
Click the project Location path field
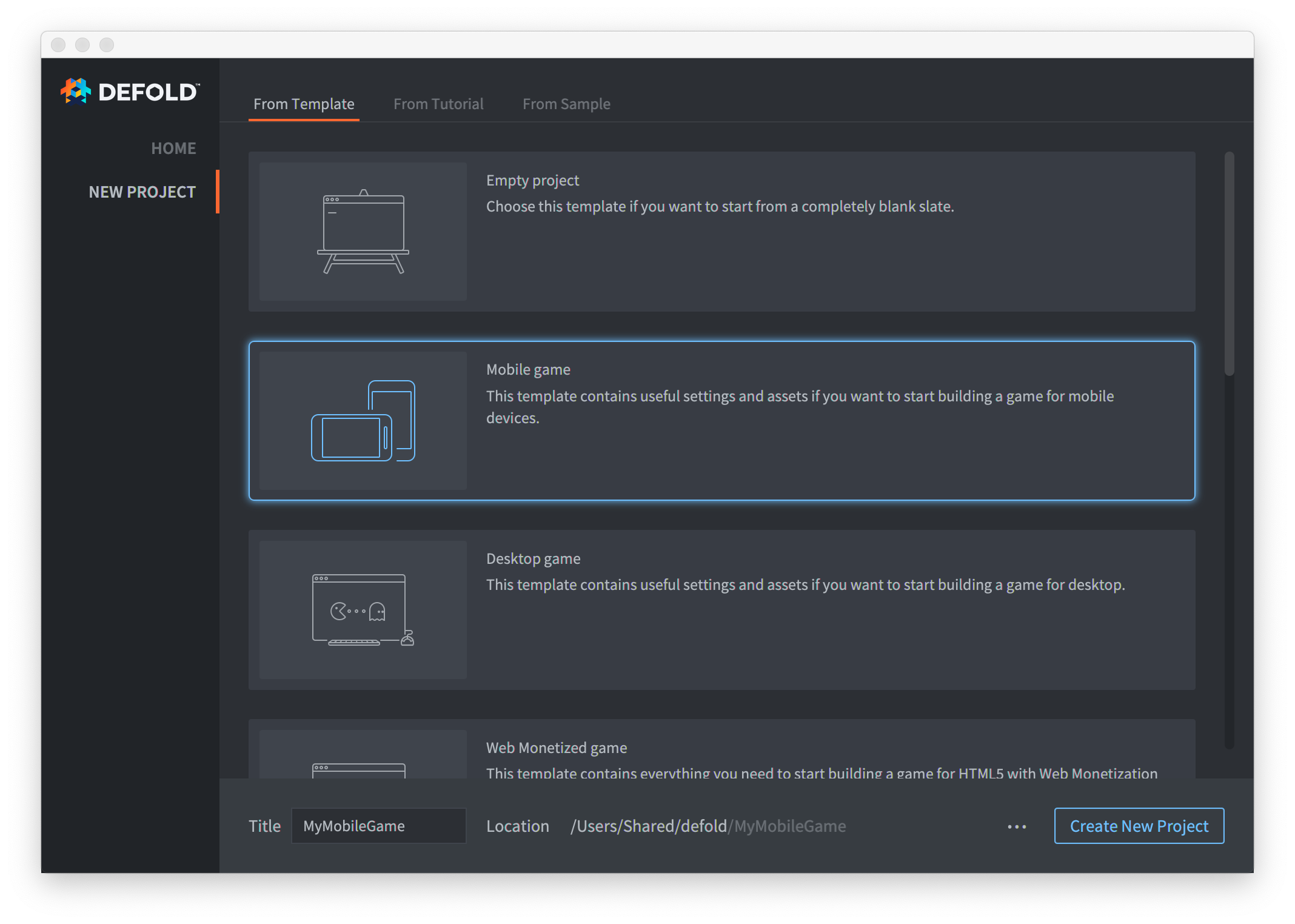coord(710,825)
